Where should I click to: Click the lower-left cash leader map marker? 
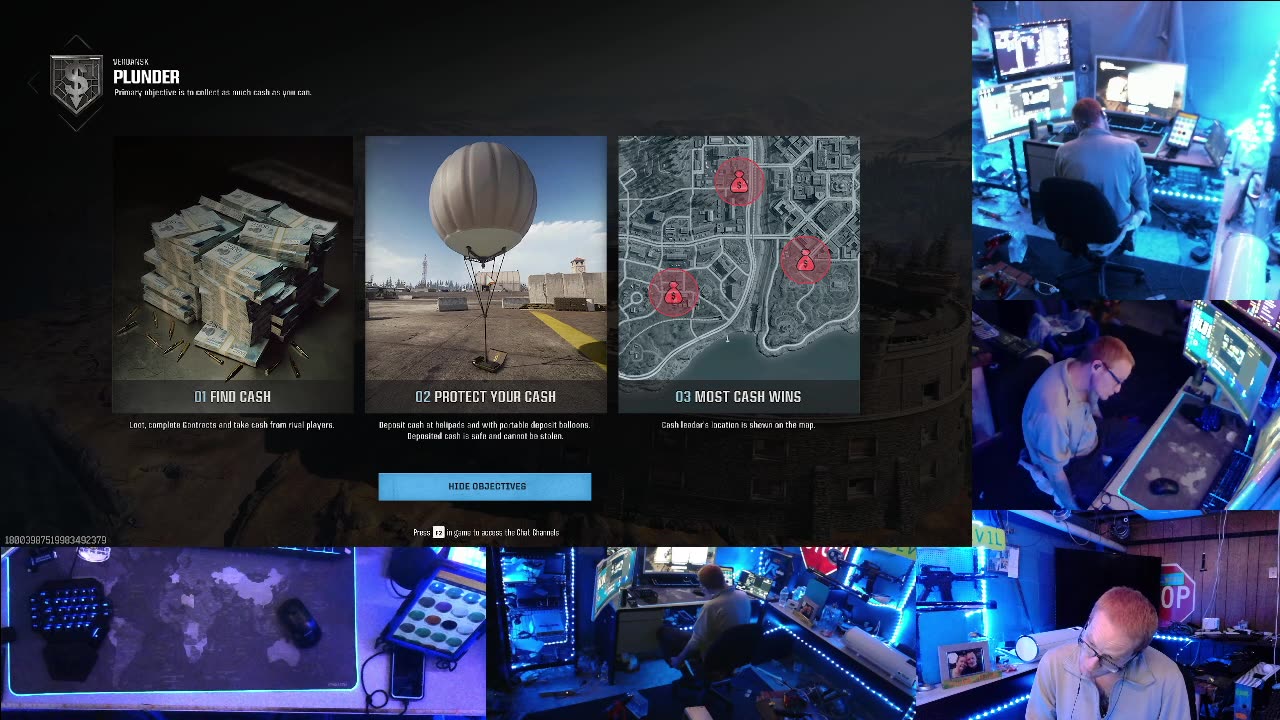(673, 294)
